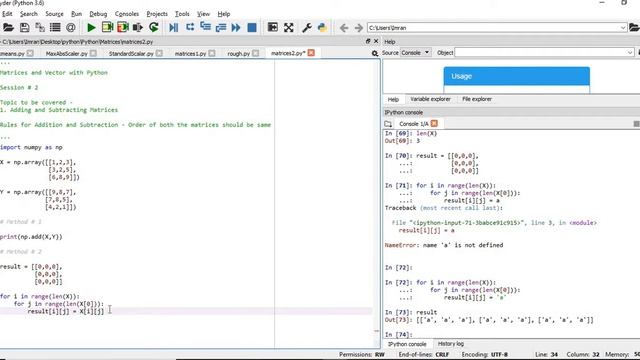640x360 pixels.
Task: Open the Python path manager
Action: [x=322, y=27]
